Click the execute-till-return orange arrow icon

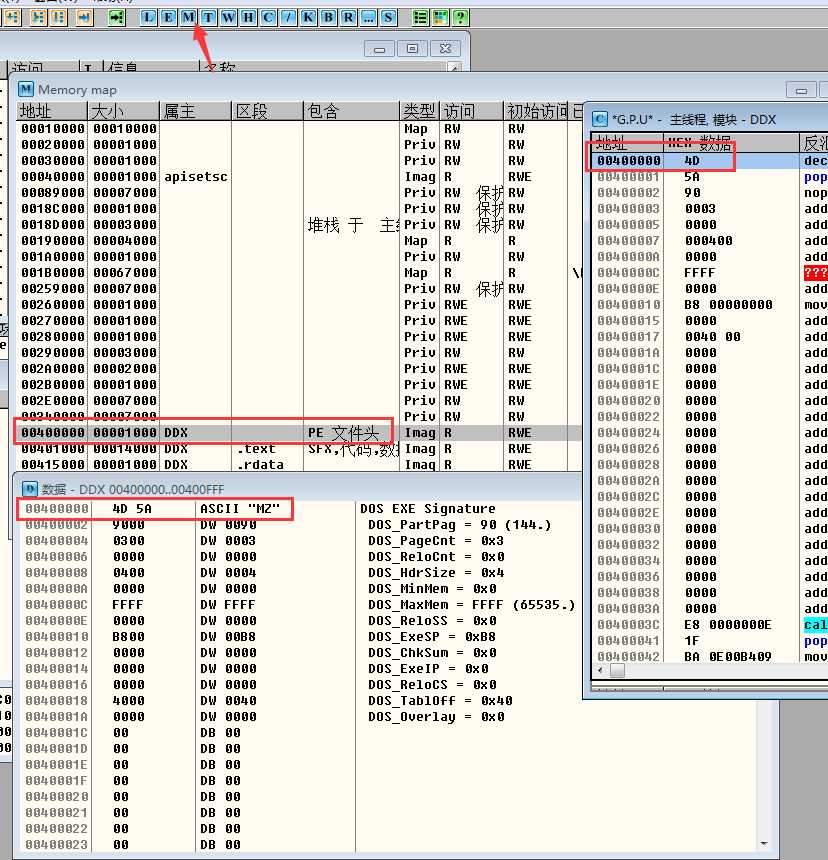(x=84, y=18)
